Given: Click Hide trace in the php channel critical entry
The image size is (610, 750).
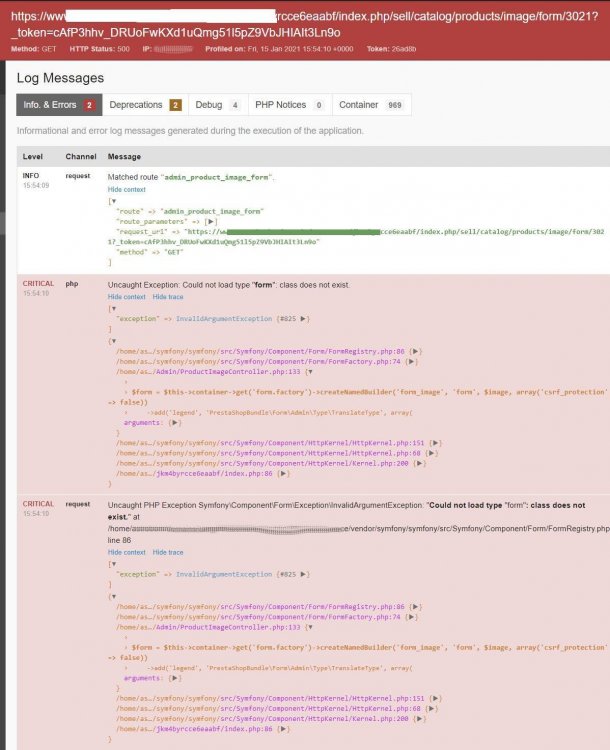Looking at the screenshot, I should point(168,297).
